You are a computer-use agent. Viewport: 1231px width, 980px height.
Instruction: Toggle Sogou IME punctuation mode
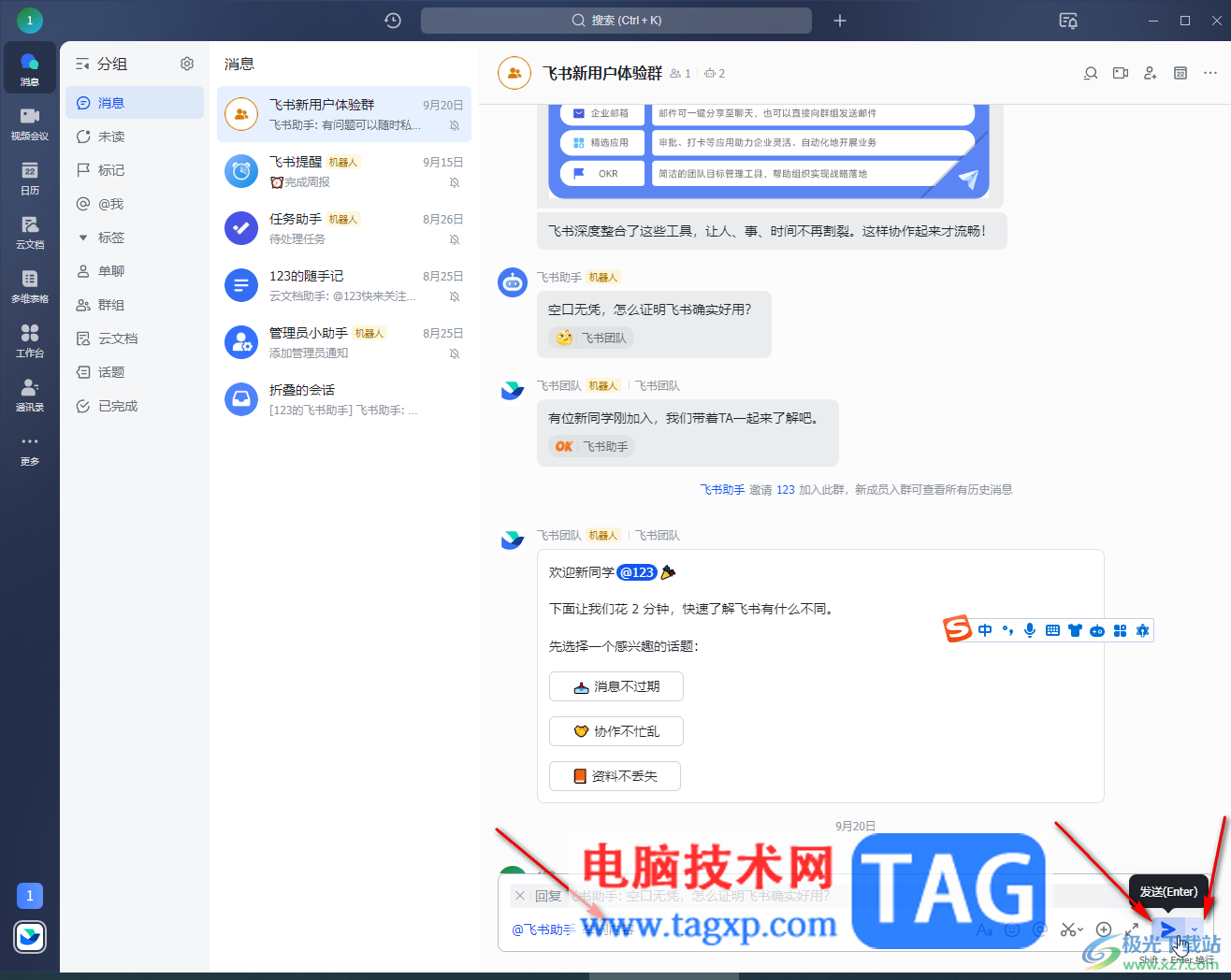[1007, 630]
